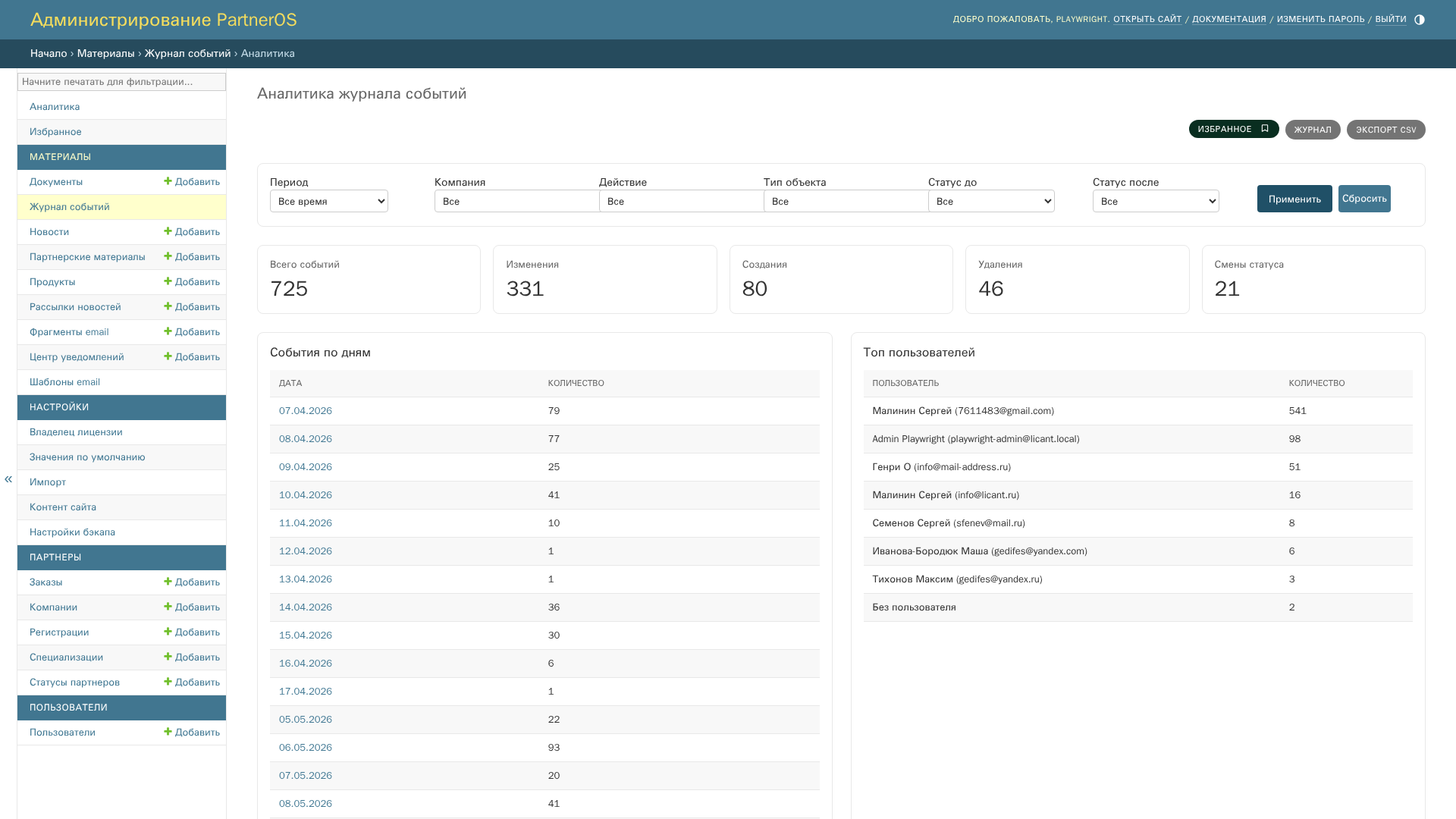
Task: Open Значения по умолчанию in the sidebar
Action: coord(87,457)
